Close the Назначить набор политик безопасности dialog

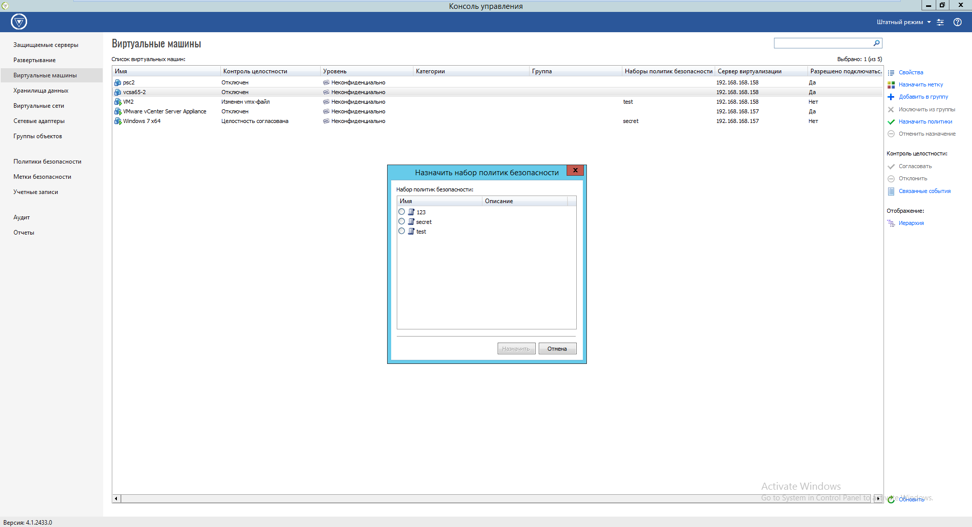coord(575,170)
